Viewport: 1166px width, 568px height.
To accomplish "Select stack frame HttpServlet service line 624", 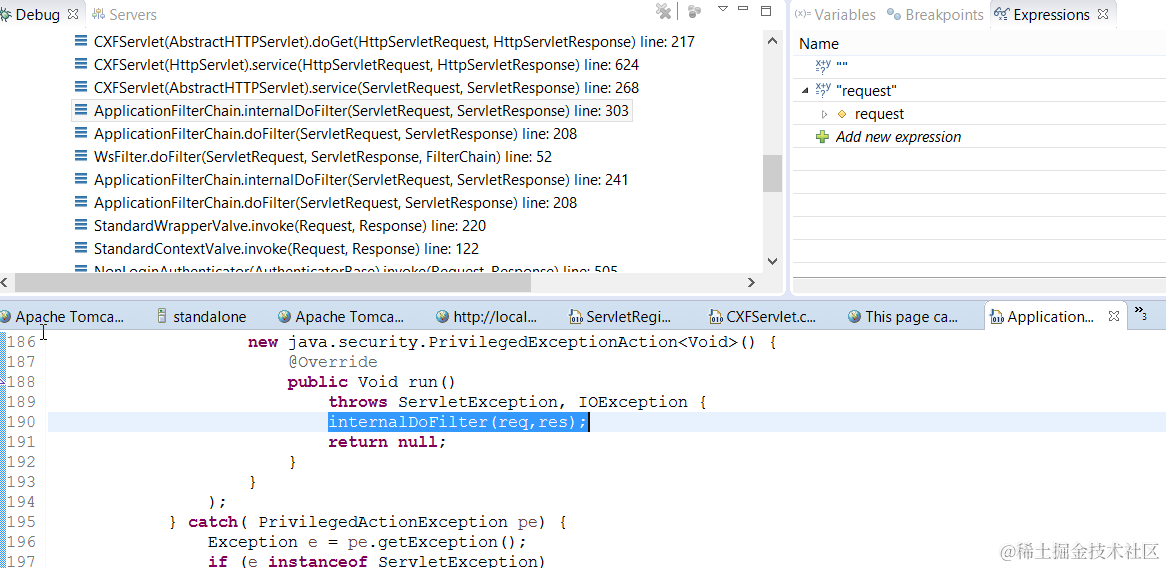I will click(367, 65).
